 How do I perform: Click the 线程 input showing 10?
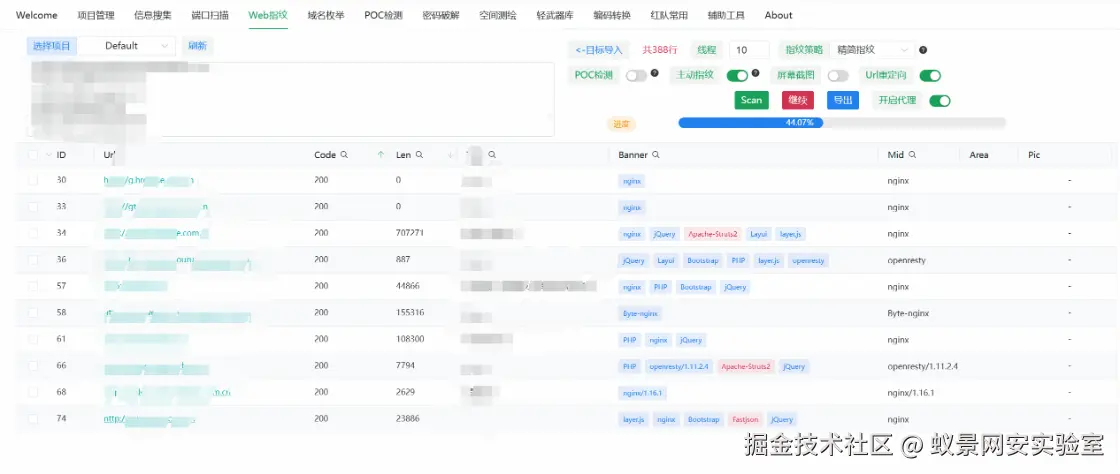click(x=749, y=50)
